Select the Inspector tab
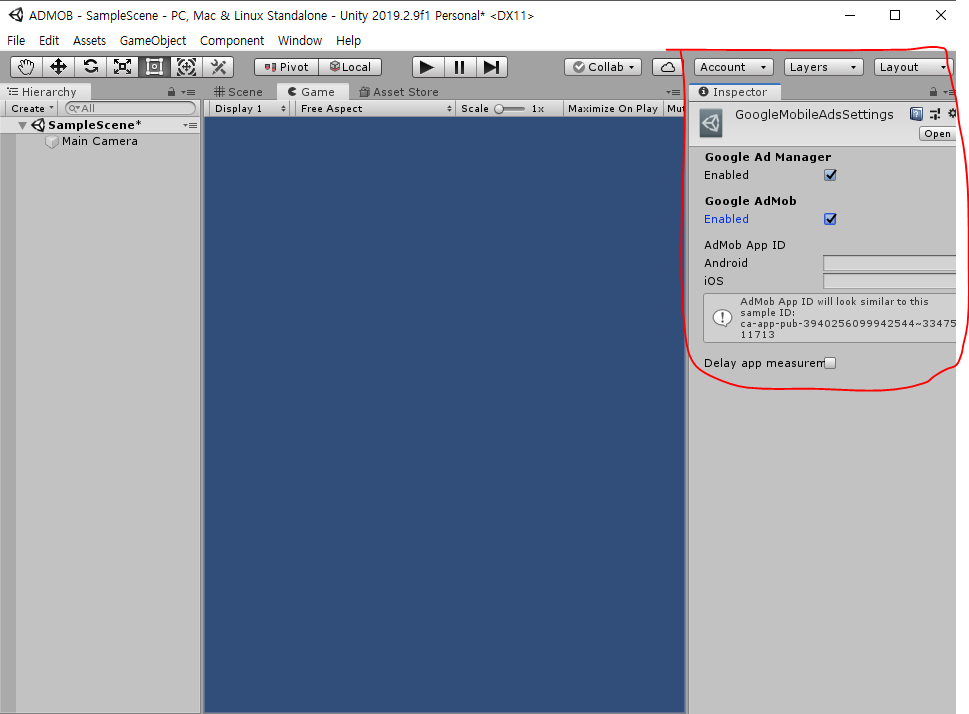Screen dimensions: 969x714 point(734,91)
